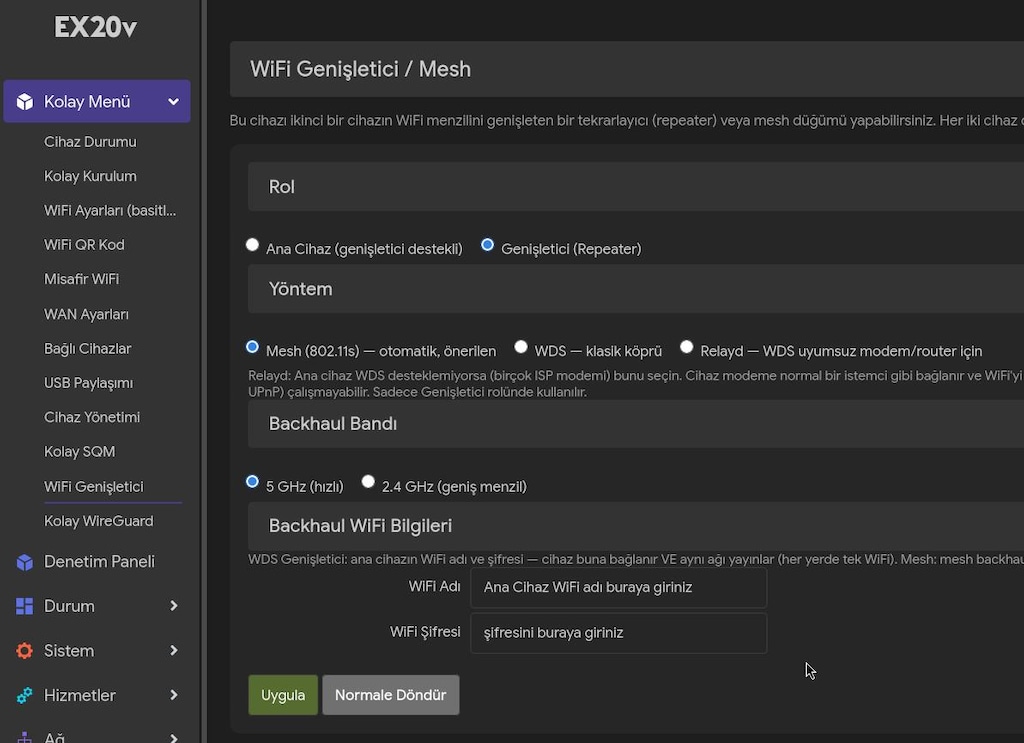Image resolution: width=1024 pixels, height=743 pixels.
Task: Collapse the Kolay Menü chevron
Action: tap(174, 102)
